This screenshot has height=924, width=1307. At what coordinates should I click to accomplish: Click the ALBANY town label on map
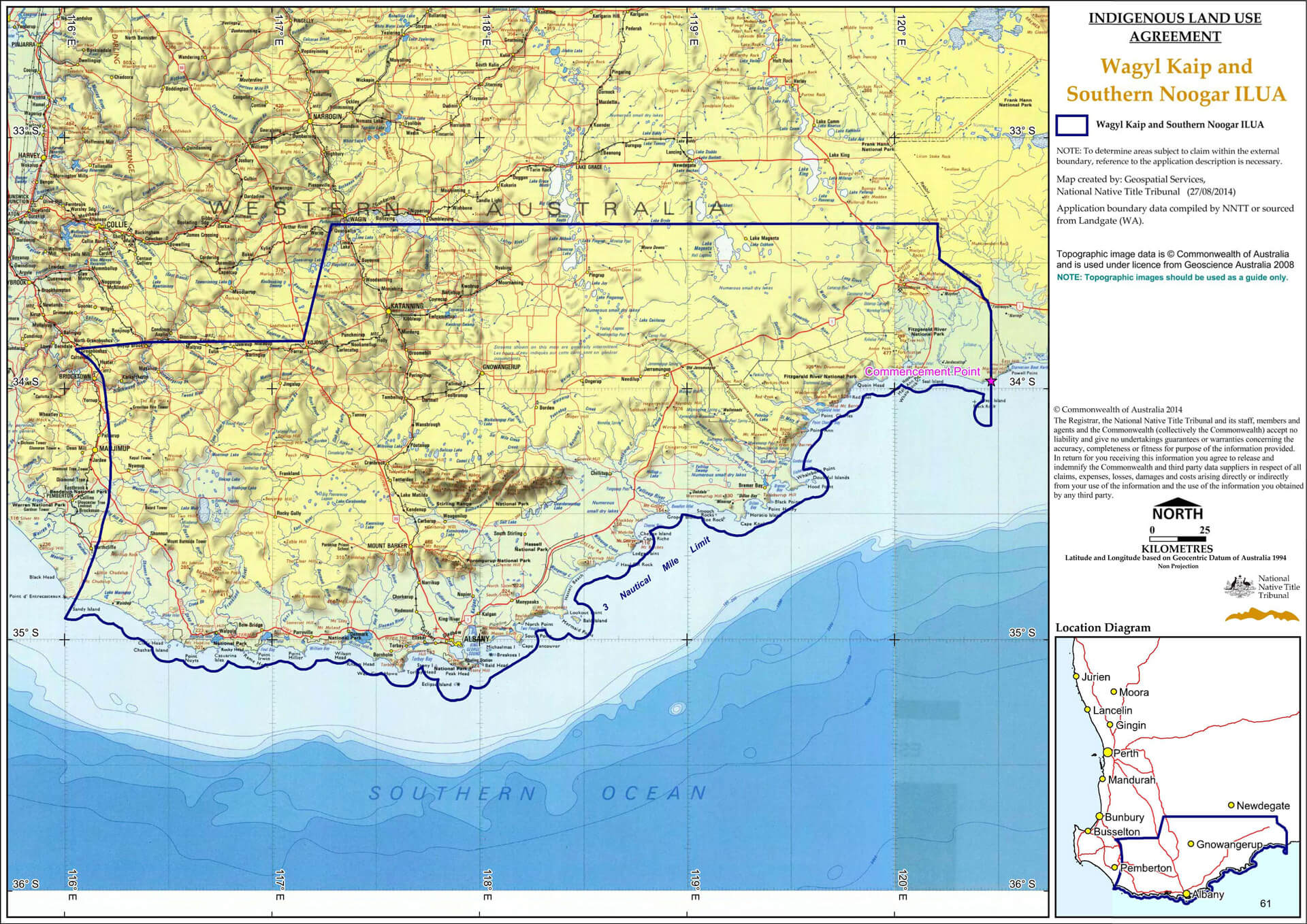(476, 639)
